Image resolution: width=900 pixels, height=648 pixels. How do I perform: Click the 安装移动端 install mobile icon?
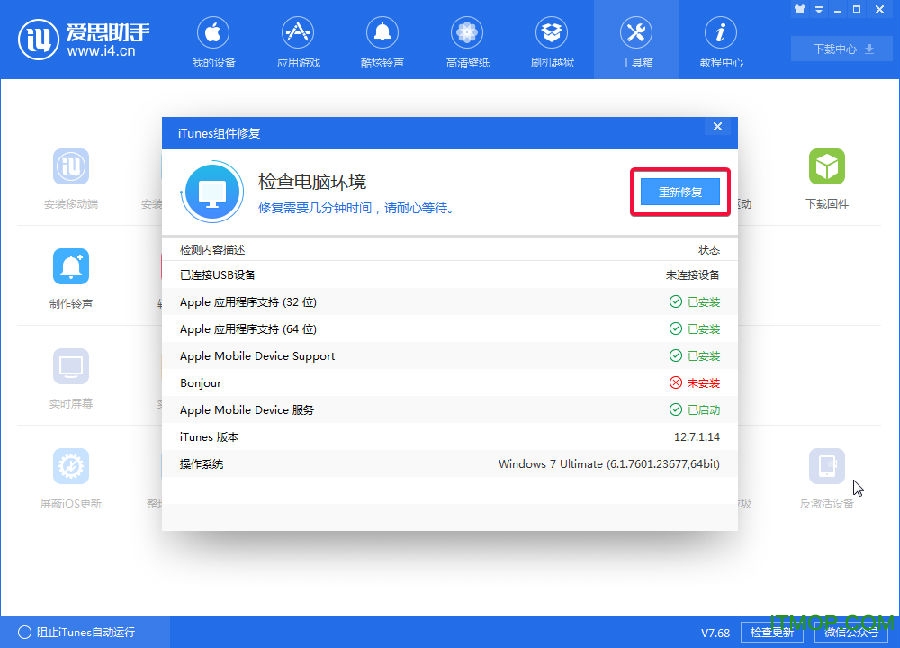71,167
